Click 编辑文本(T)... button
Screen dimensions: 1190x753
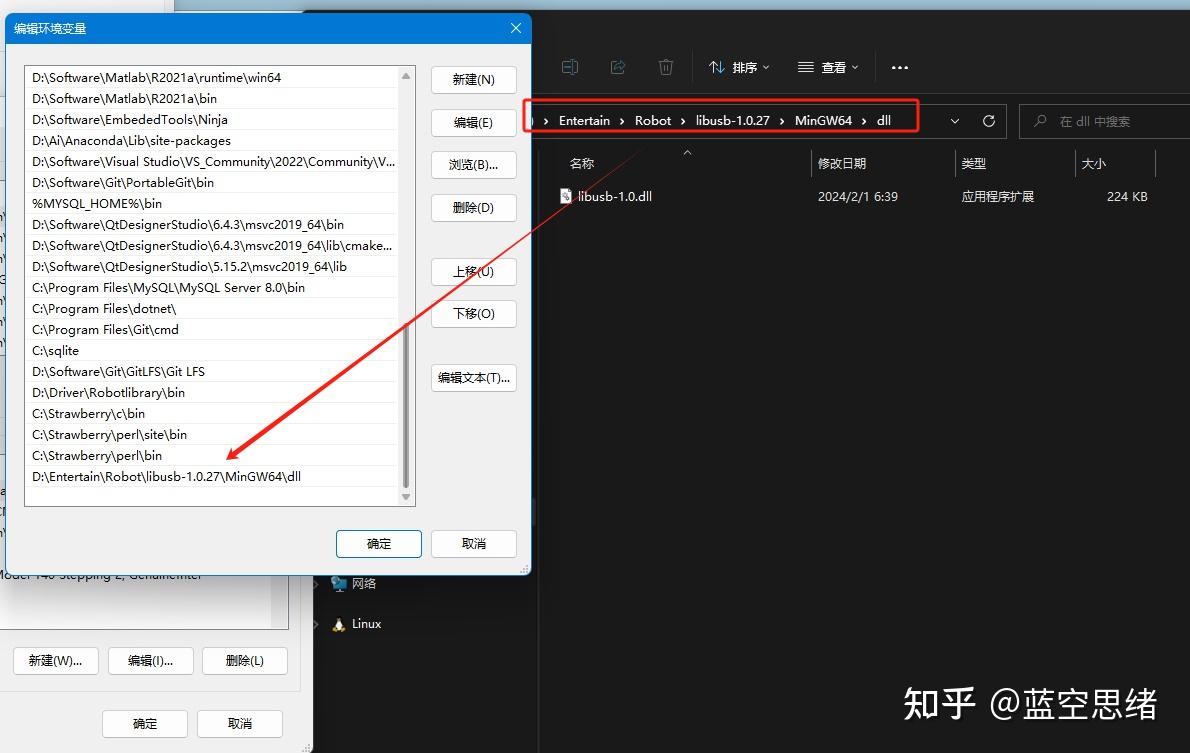474,377
